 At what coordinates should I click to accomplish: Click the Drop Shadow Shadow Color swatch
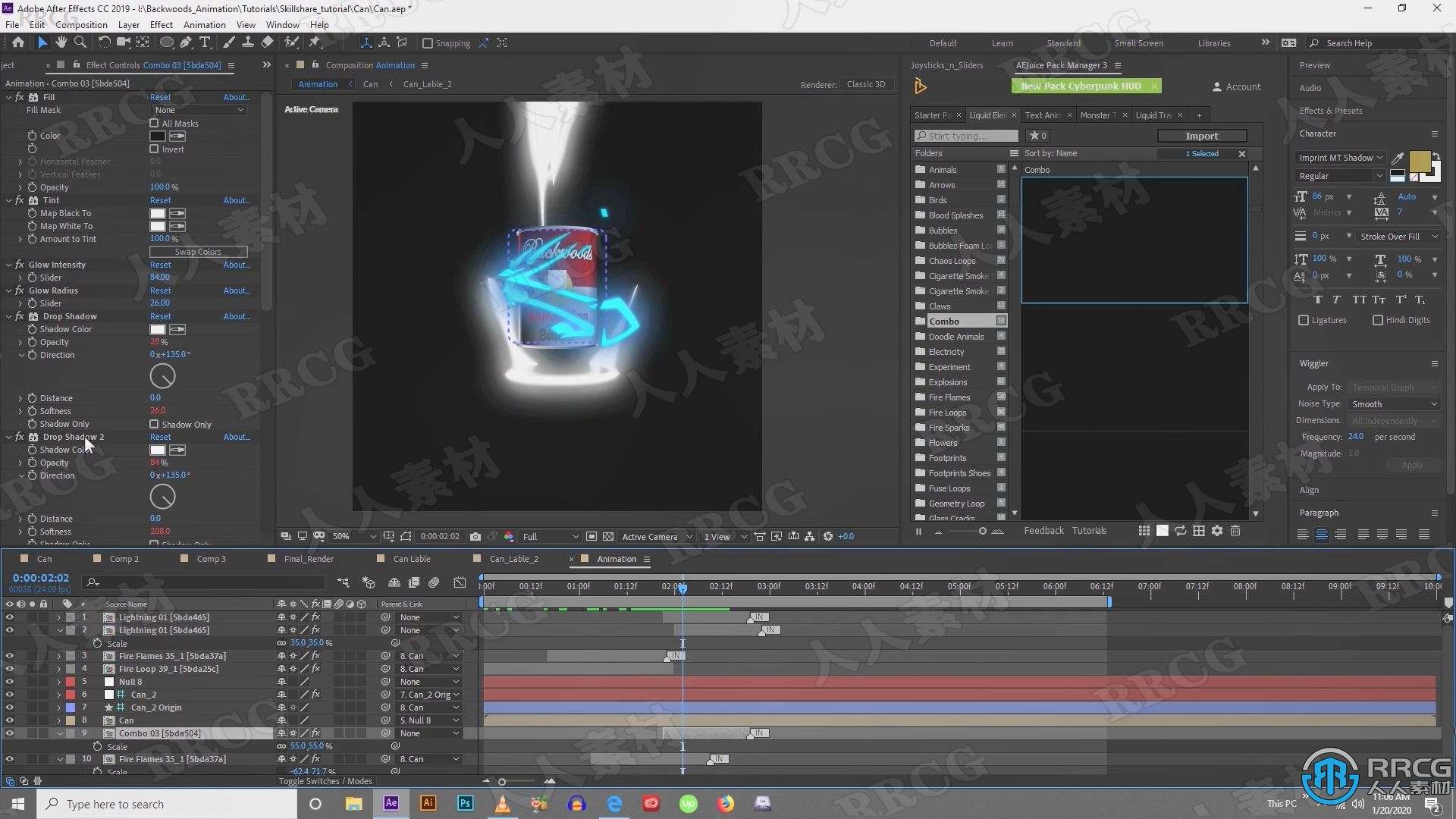pos(157,329)
